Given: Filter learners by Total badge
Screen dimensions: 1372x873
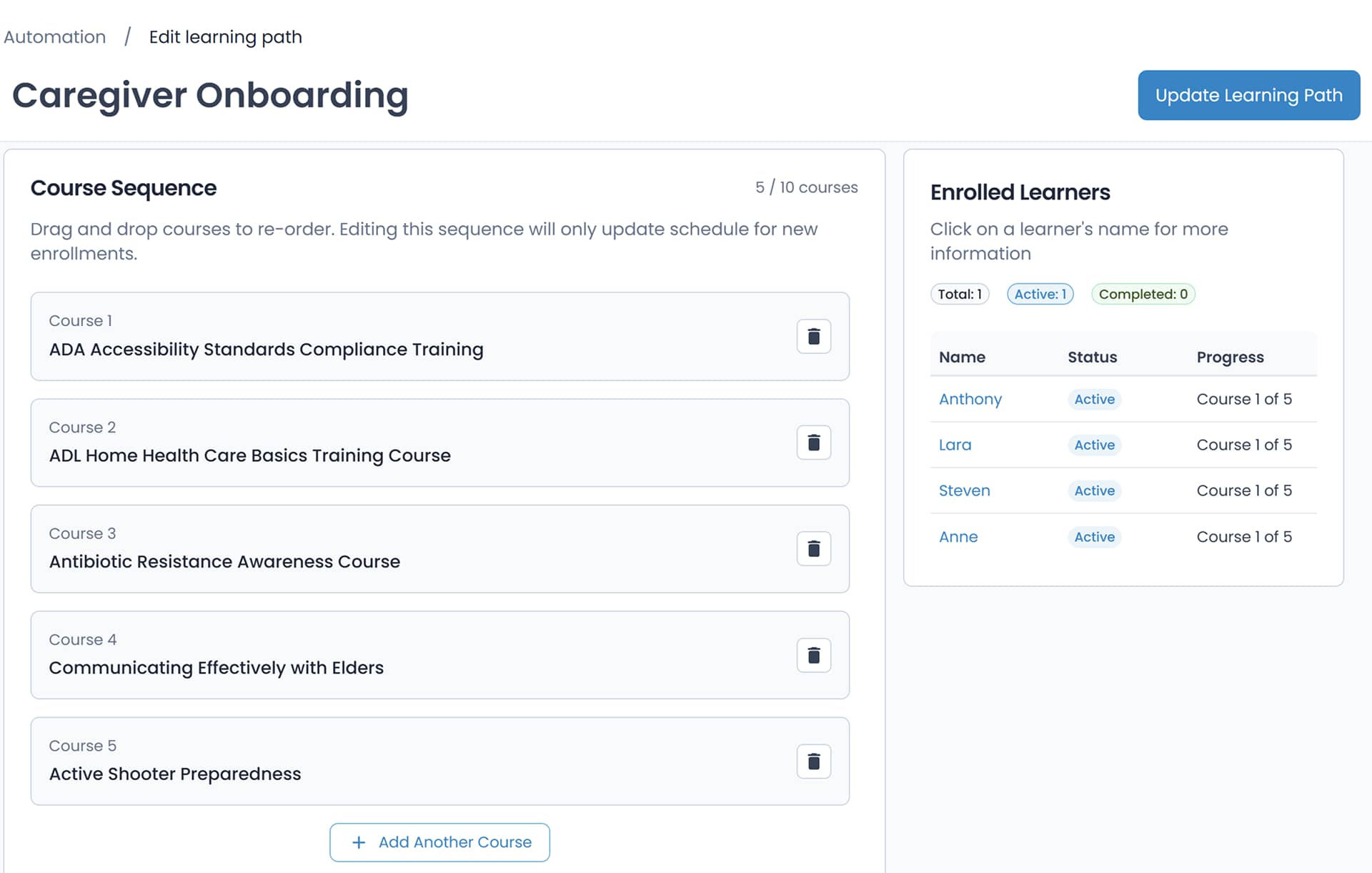Looking at the screenshot, I should (960, 294).
